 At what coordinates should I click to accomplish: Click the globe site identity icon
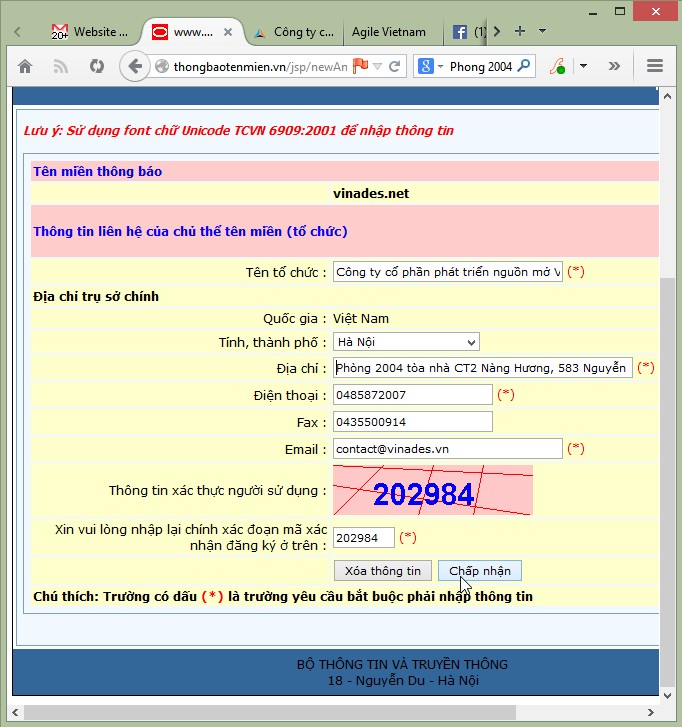(x=162, y=67)
